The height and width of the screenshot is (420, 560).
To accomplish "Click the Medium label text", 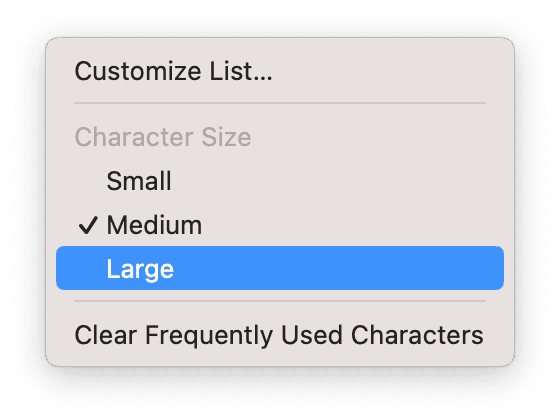I will 154,225.
